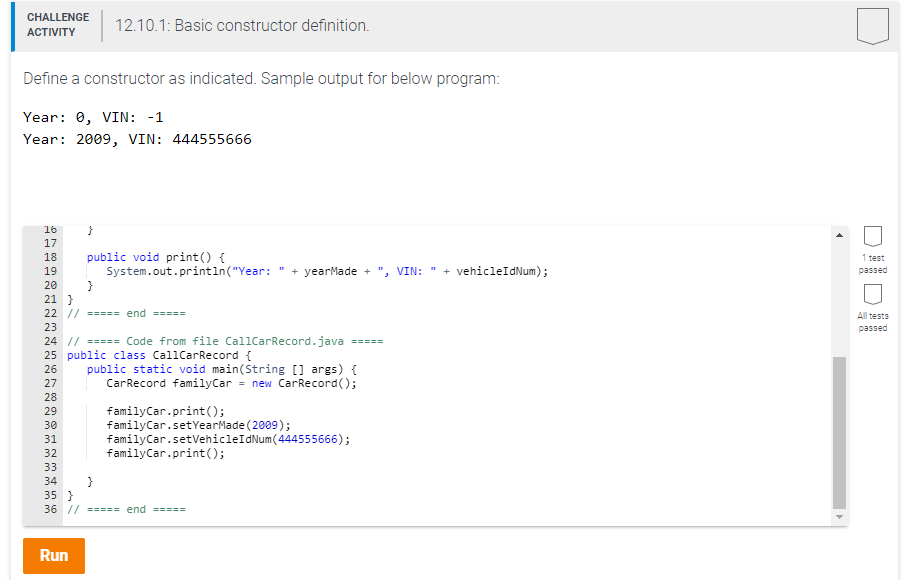Viewport: 909px width, 580px height.
Task: Click the '12.10.1: Basic constructor definition.' title
Action: [x=242, y=26]
